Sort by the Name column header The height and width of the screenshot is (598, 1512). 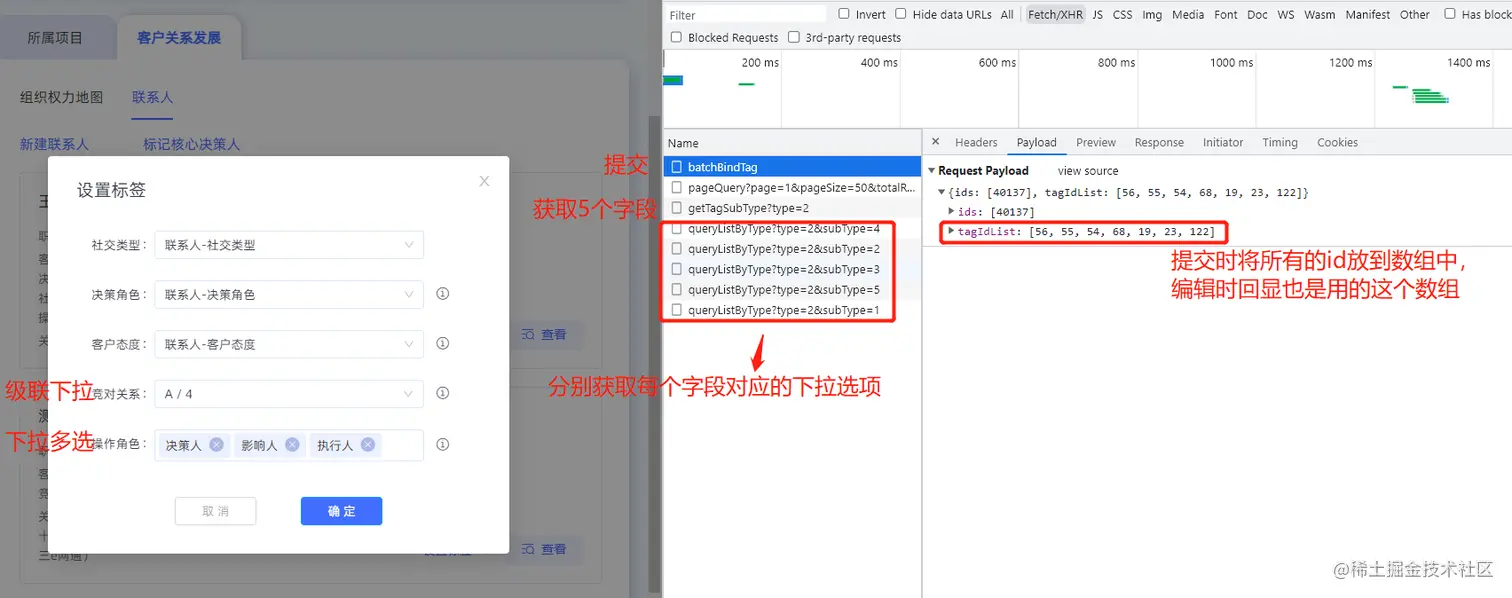click(x=792, y=143)
